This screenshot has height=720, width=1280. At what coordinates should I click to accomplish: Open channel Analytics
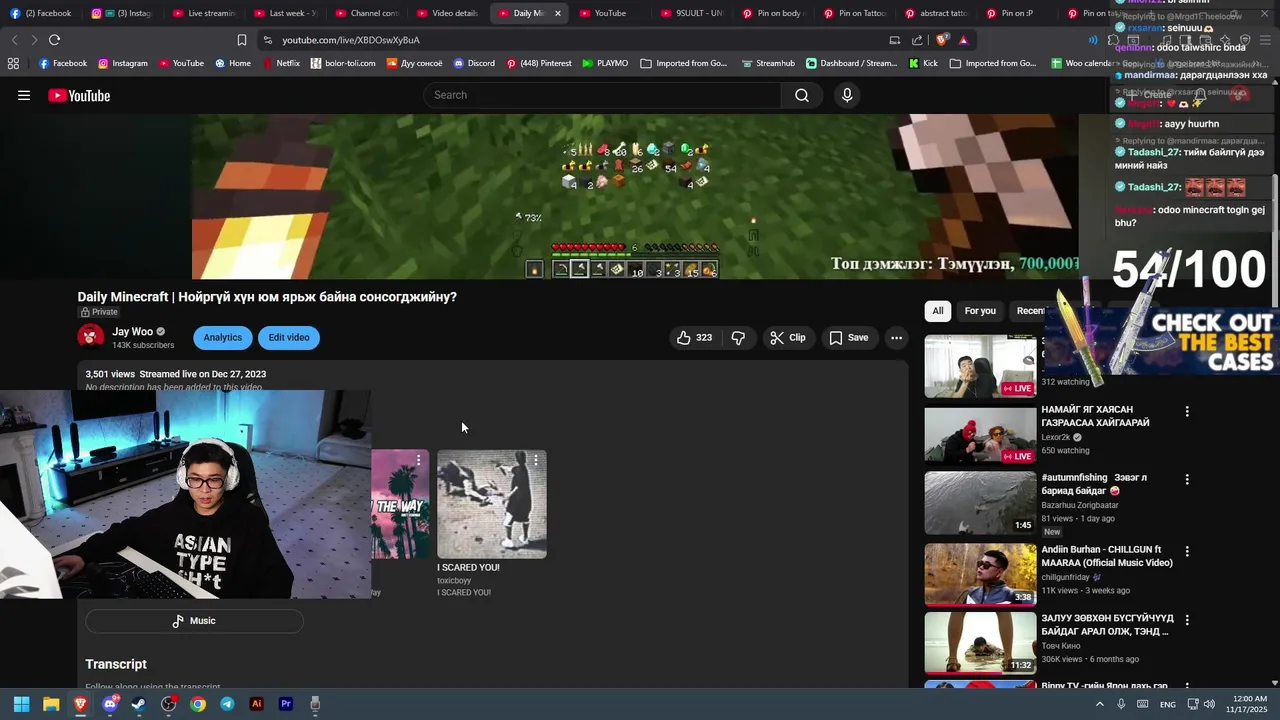pos(222,337)
